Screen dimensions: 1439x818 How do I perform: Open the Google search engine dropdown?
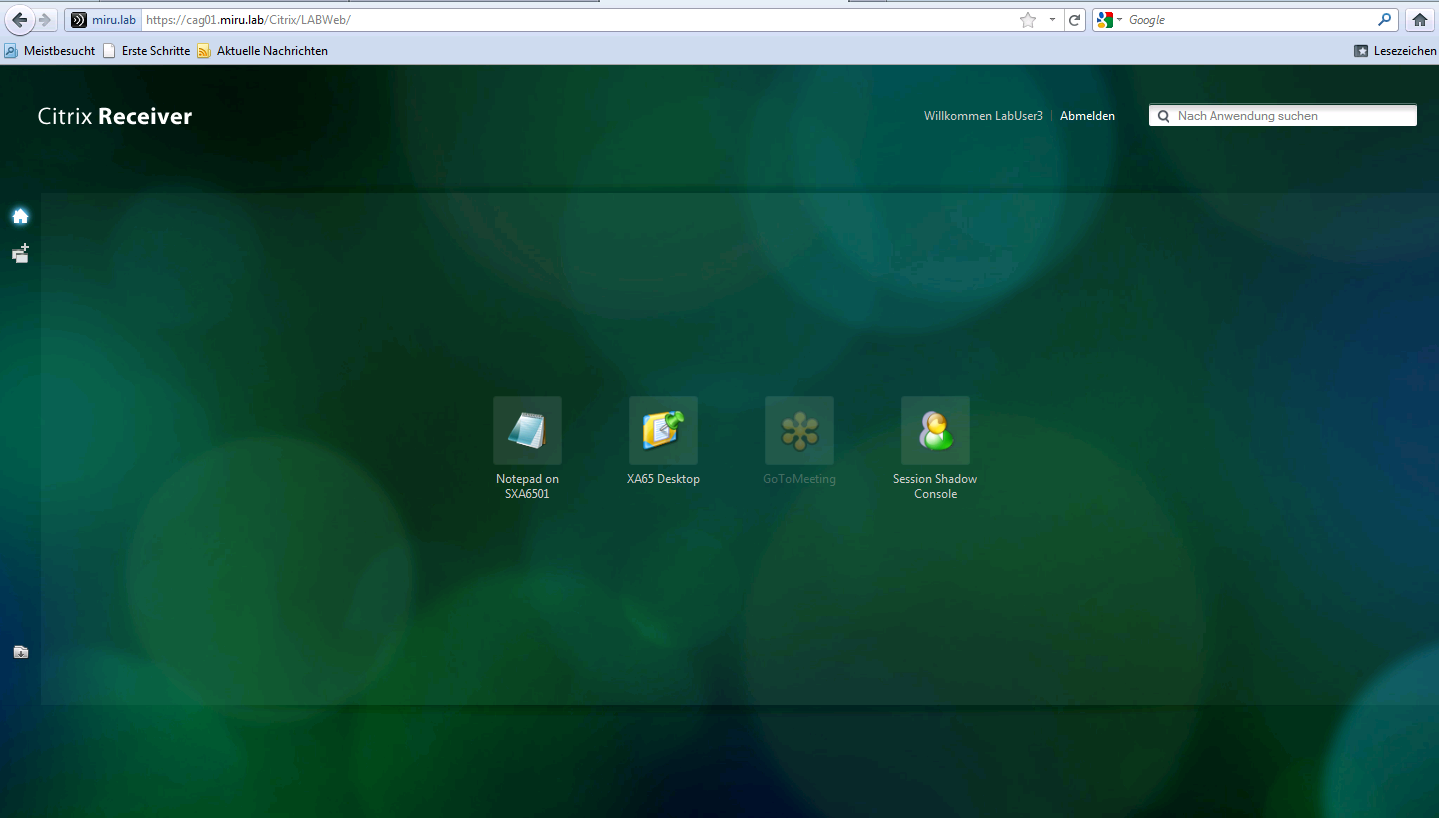point(1109,20)
